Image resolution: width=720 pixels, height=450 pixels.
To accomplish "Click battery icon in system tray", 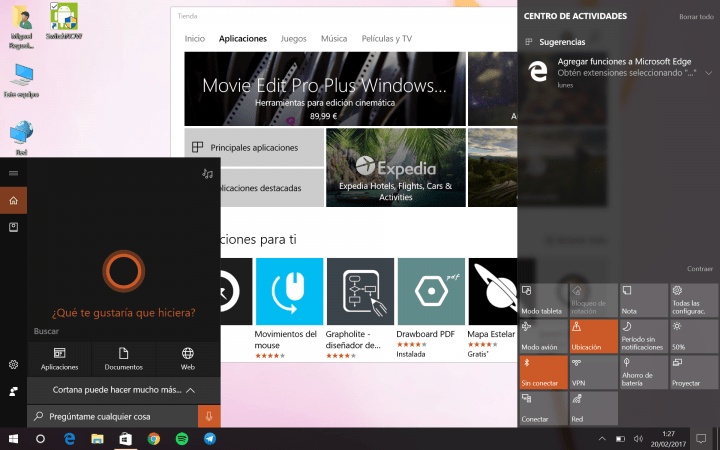I will click(620, 439).
